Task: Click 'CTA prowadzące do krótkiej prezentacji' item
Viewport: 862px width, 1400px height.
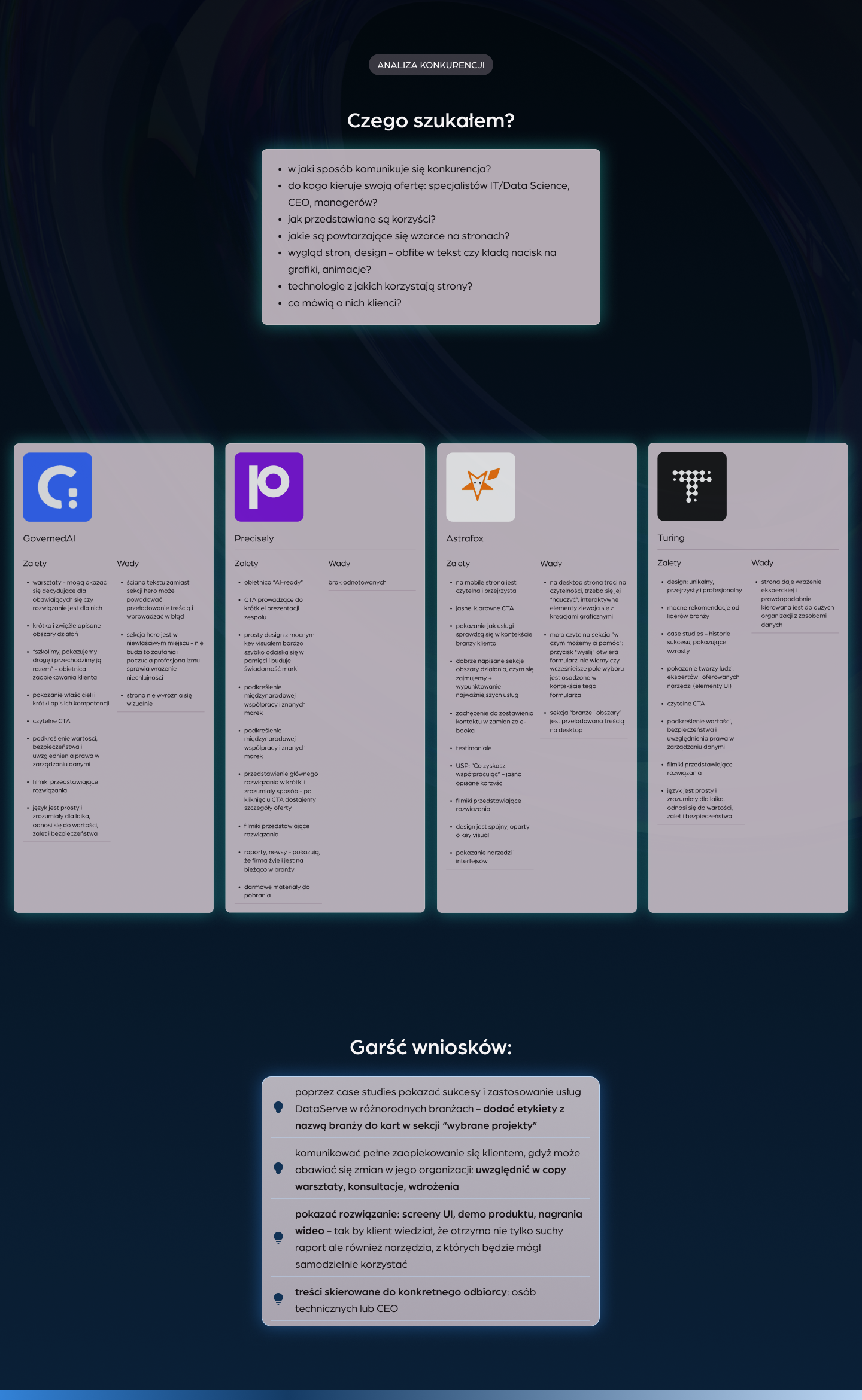Action: [x=274, y=608]
